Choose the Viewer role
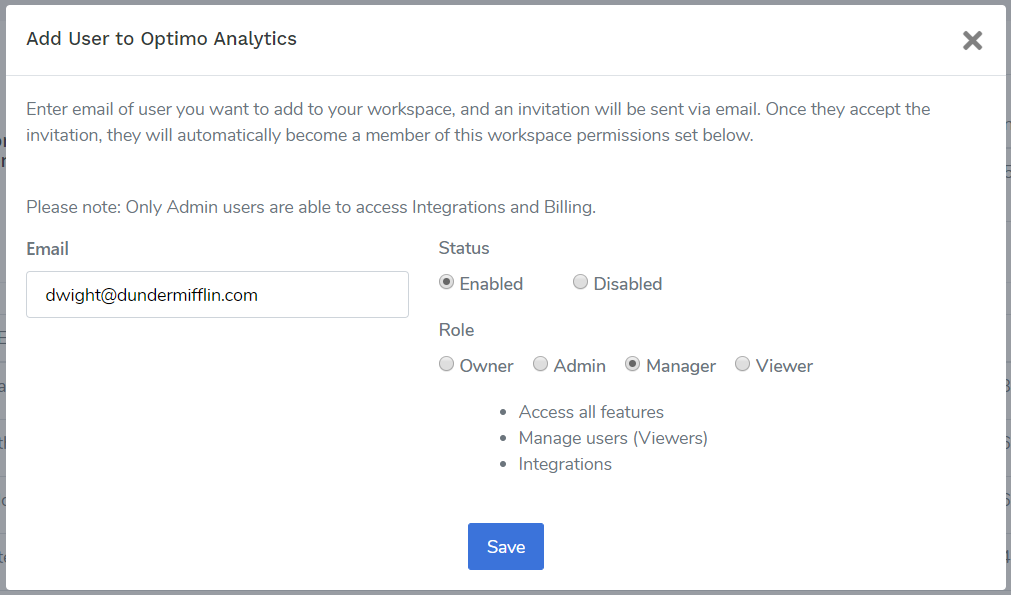 click(742, 364)
